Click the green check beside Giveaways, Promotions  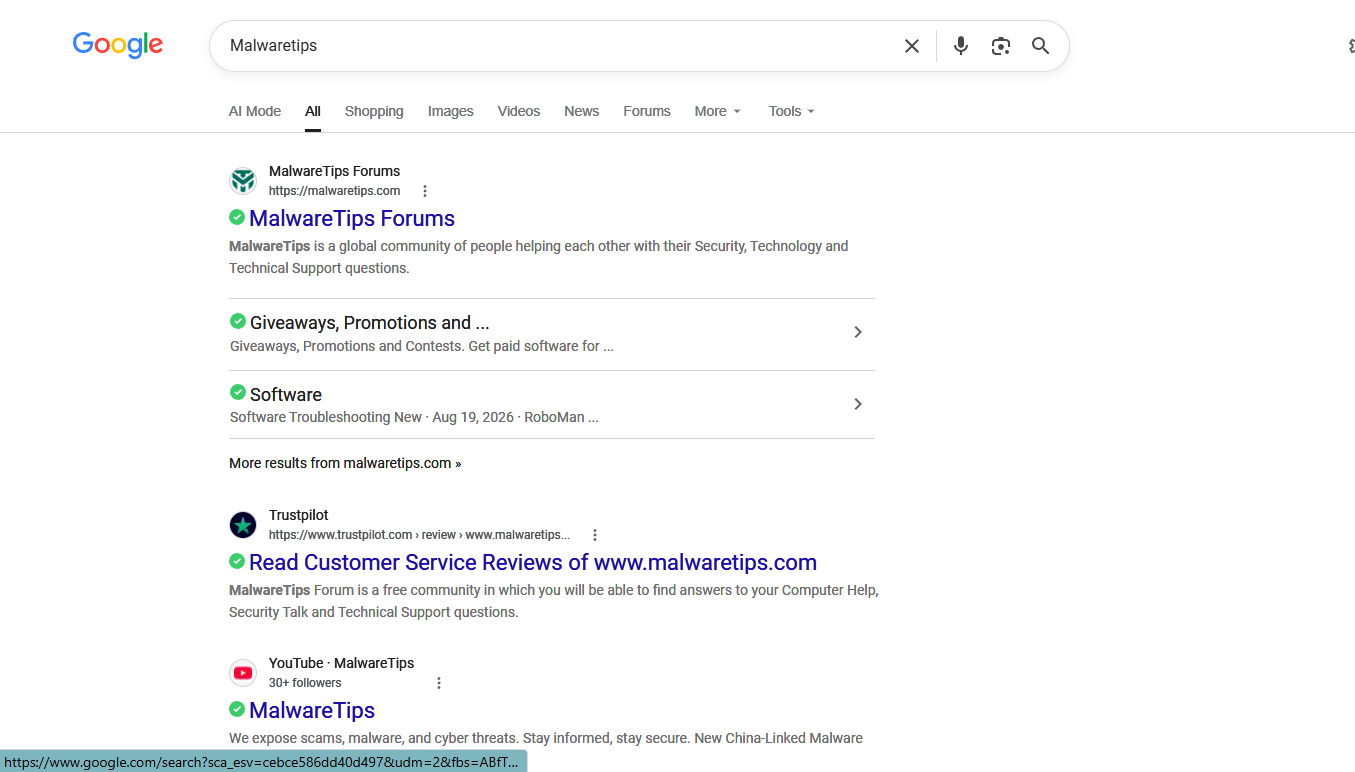click(238, 321)
